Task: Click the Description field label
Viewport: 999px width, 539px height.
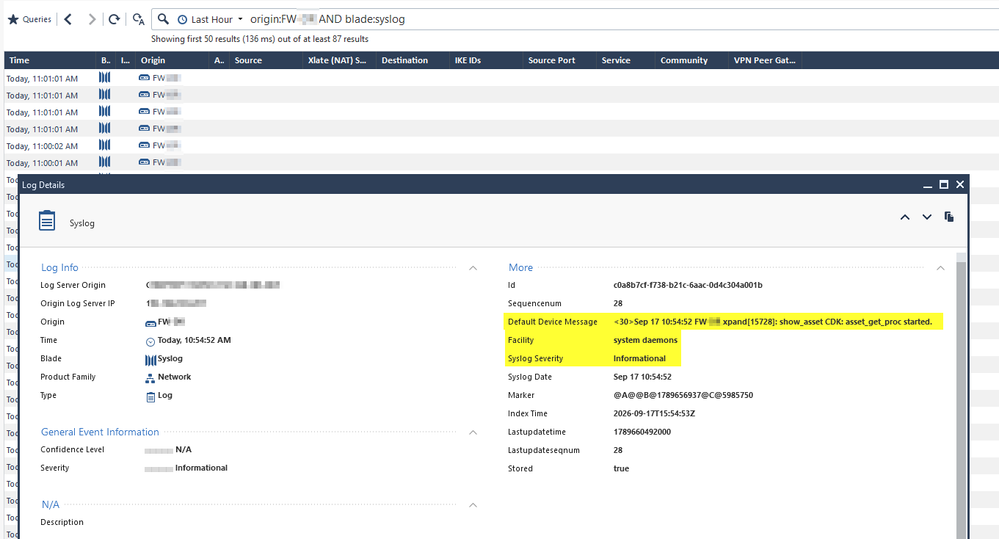Action: tap(62, 522)
